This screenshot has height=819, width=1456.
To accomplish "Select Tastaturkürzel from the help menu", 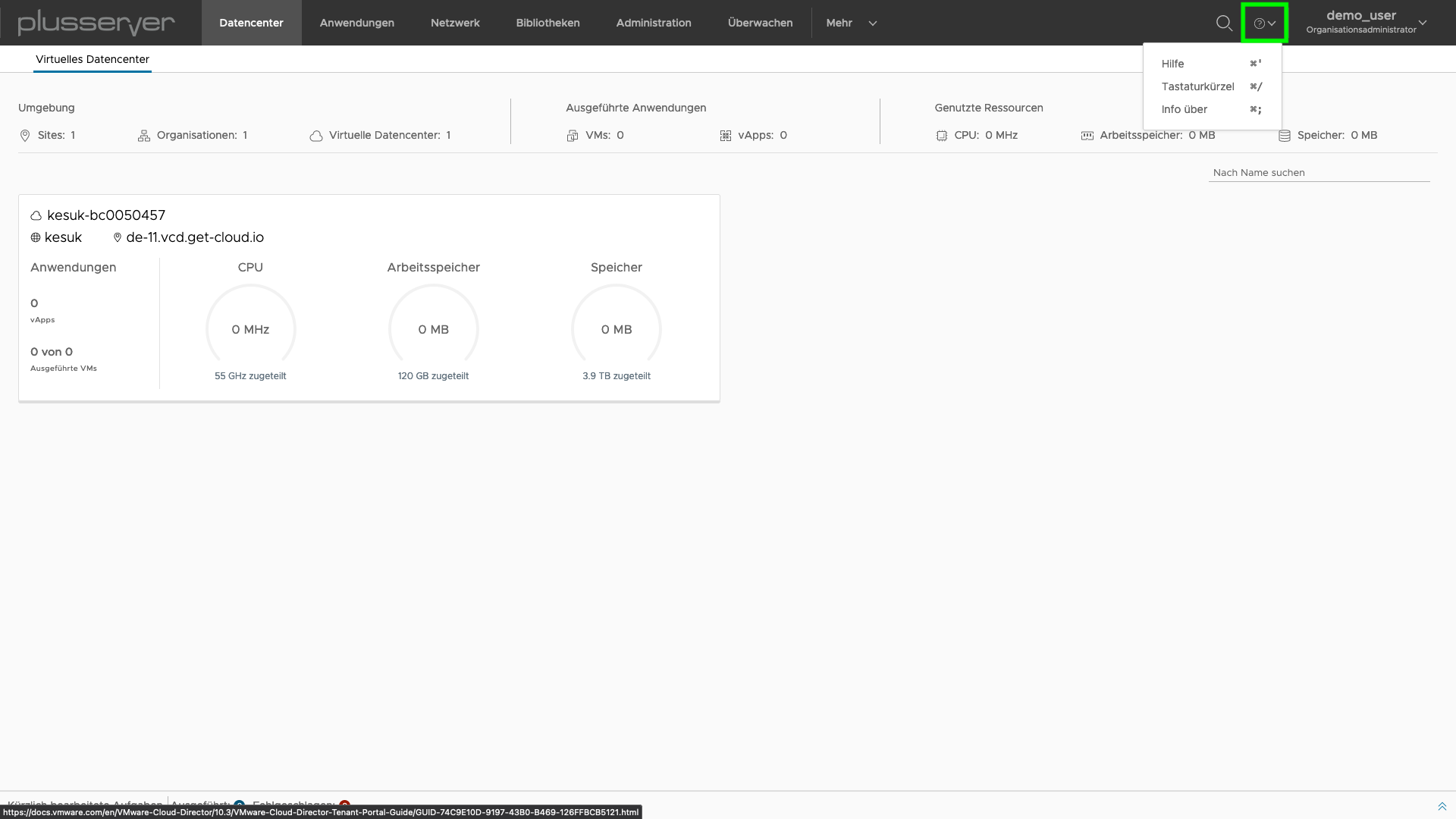I will (1198, 86).
